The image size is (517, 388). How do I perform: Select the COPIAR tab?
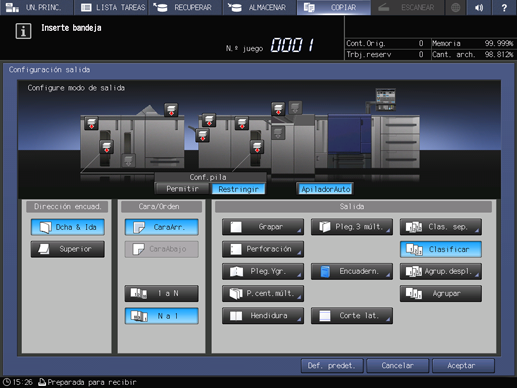pyautogui.click(x=334, y=7)
